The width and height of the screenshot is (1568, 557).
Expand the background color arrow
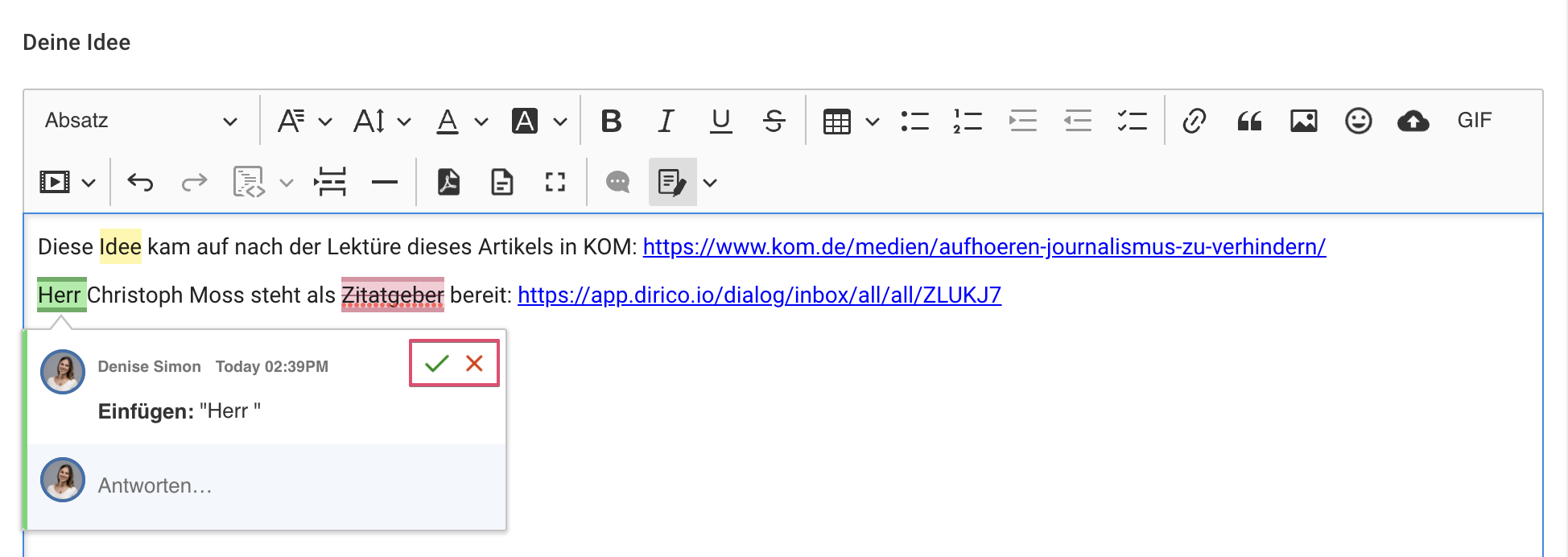(x=560, y=122)
